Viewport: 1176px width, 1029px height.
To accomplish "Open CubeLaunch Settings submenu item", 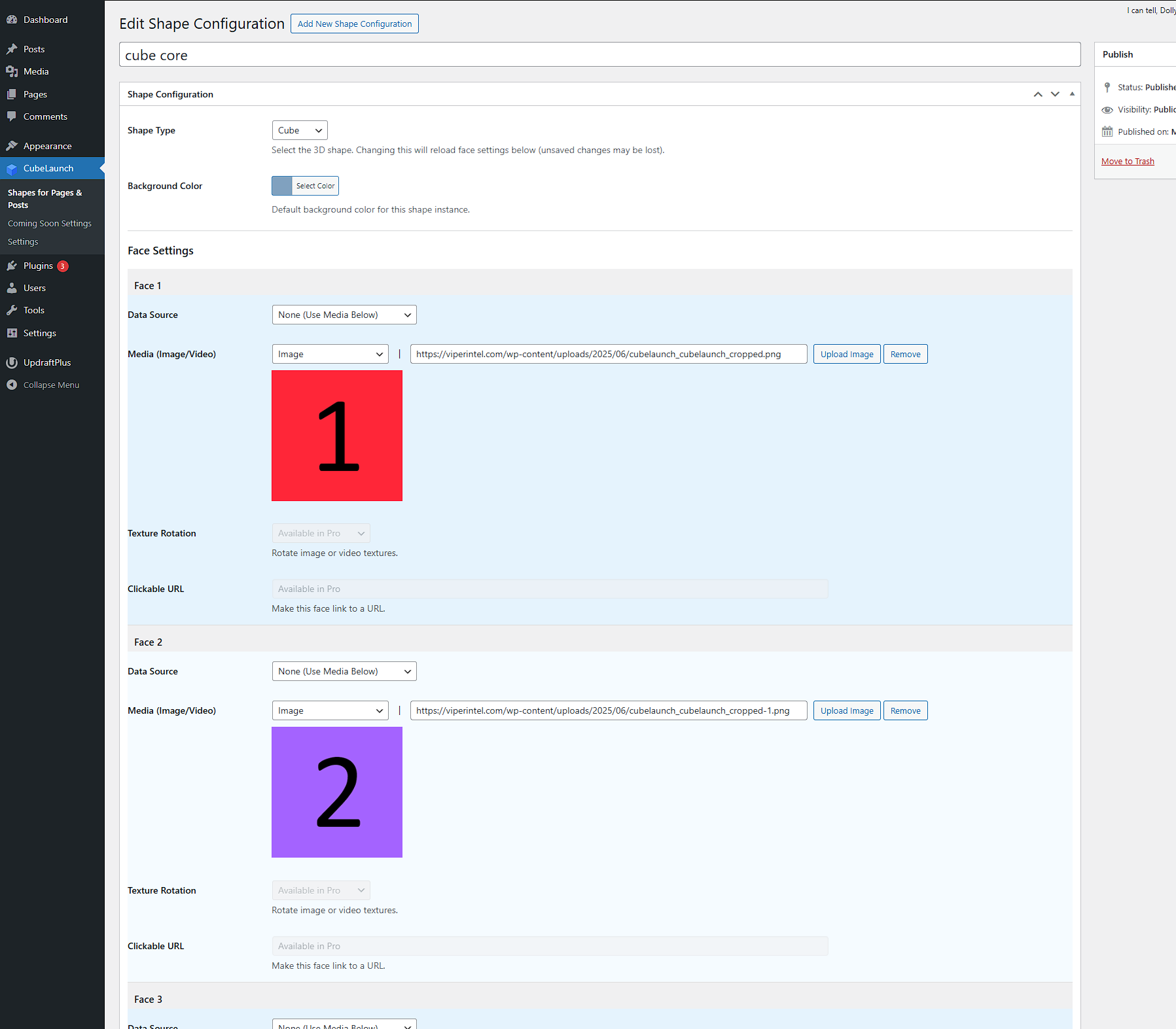I will (23, 242).
